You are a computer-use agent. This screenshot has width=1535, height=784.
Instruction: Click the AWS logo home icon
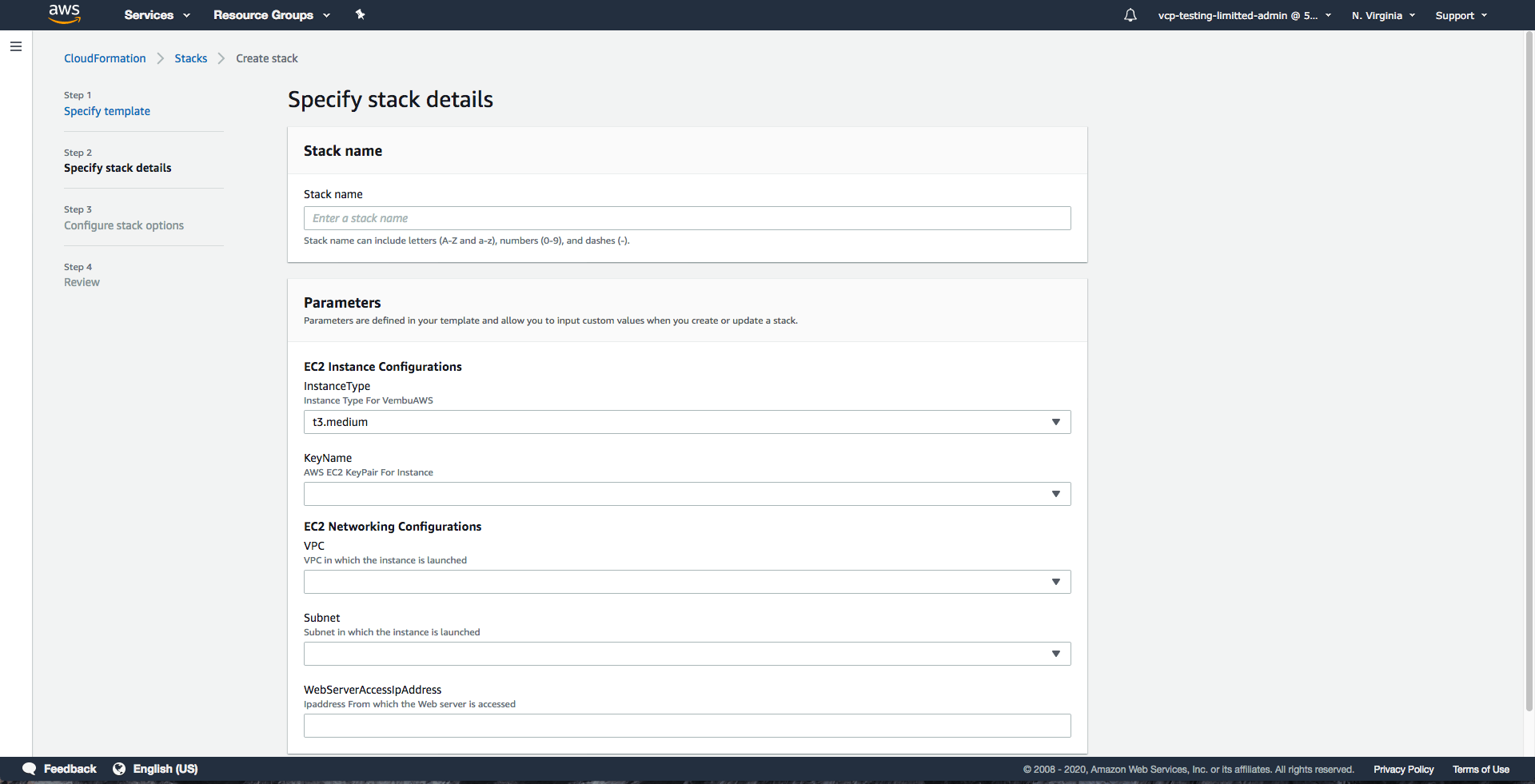pos(64,14)
